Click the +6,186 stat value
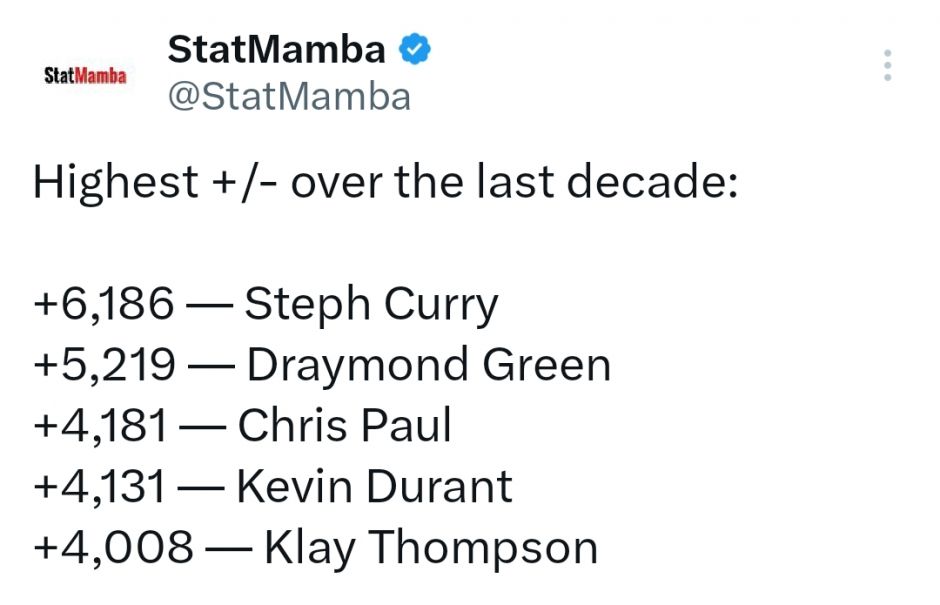 [103, 304]
